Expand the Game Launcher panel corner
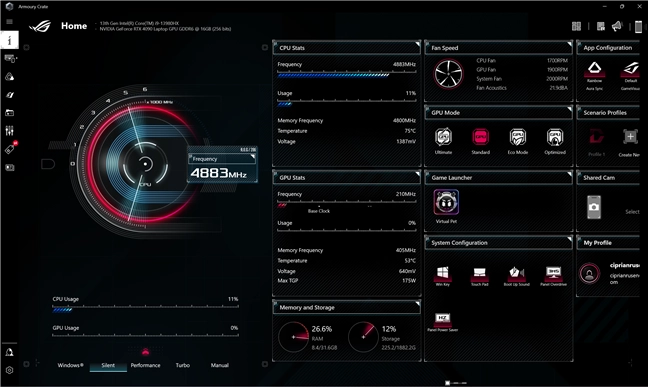648x387 pixels. 569,174
